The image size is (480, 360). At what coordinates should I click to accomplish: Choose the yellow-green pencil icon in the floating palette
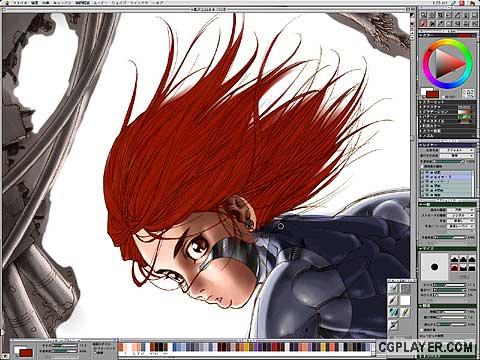coord(405,312)
